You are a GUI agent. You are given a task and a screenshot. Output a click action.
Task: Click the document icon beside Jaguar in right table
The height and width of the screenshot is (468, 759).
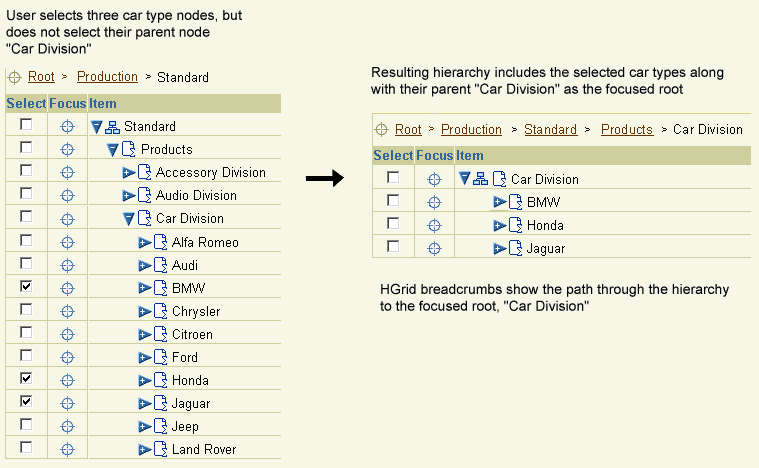[x=516, y=248]
